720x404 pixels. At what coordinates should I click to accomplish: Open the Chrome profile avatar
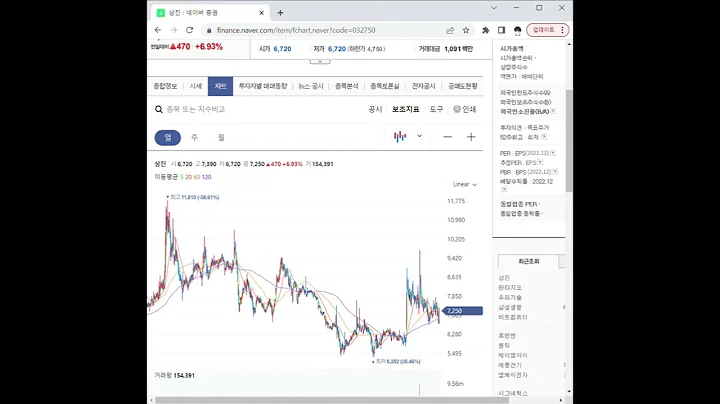518,30
